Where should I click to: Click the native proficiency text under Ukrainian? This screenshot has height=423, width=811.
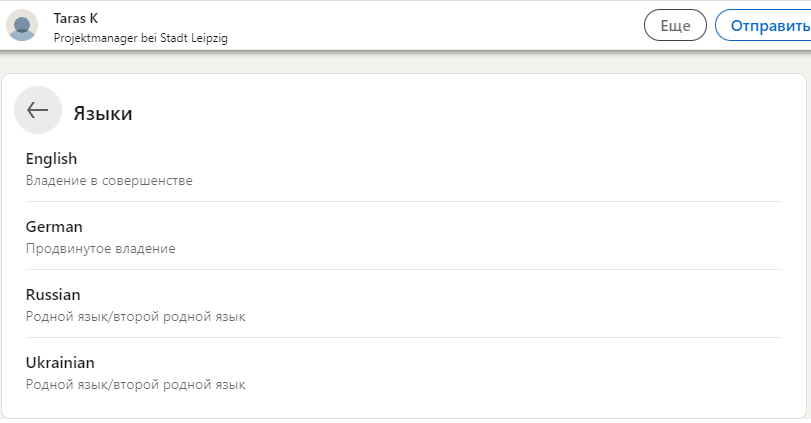pyautogui.click(x=136, y=385)
